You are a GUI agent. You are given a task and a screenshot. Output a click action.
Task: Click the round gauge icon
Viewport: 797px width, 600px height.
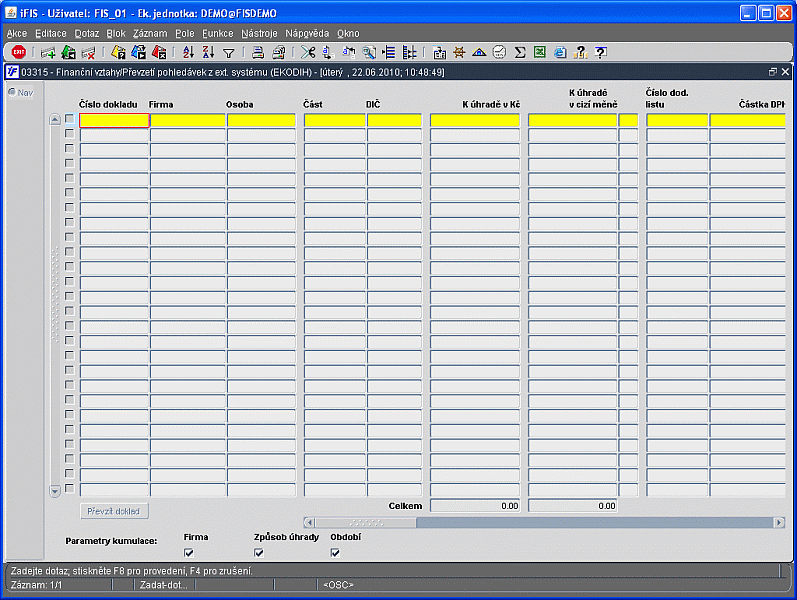[500, 52]
